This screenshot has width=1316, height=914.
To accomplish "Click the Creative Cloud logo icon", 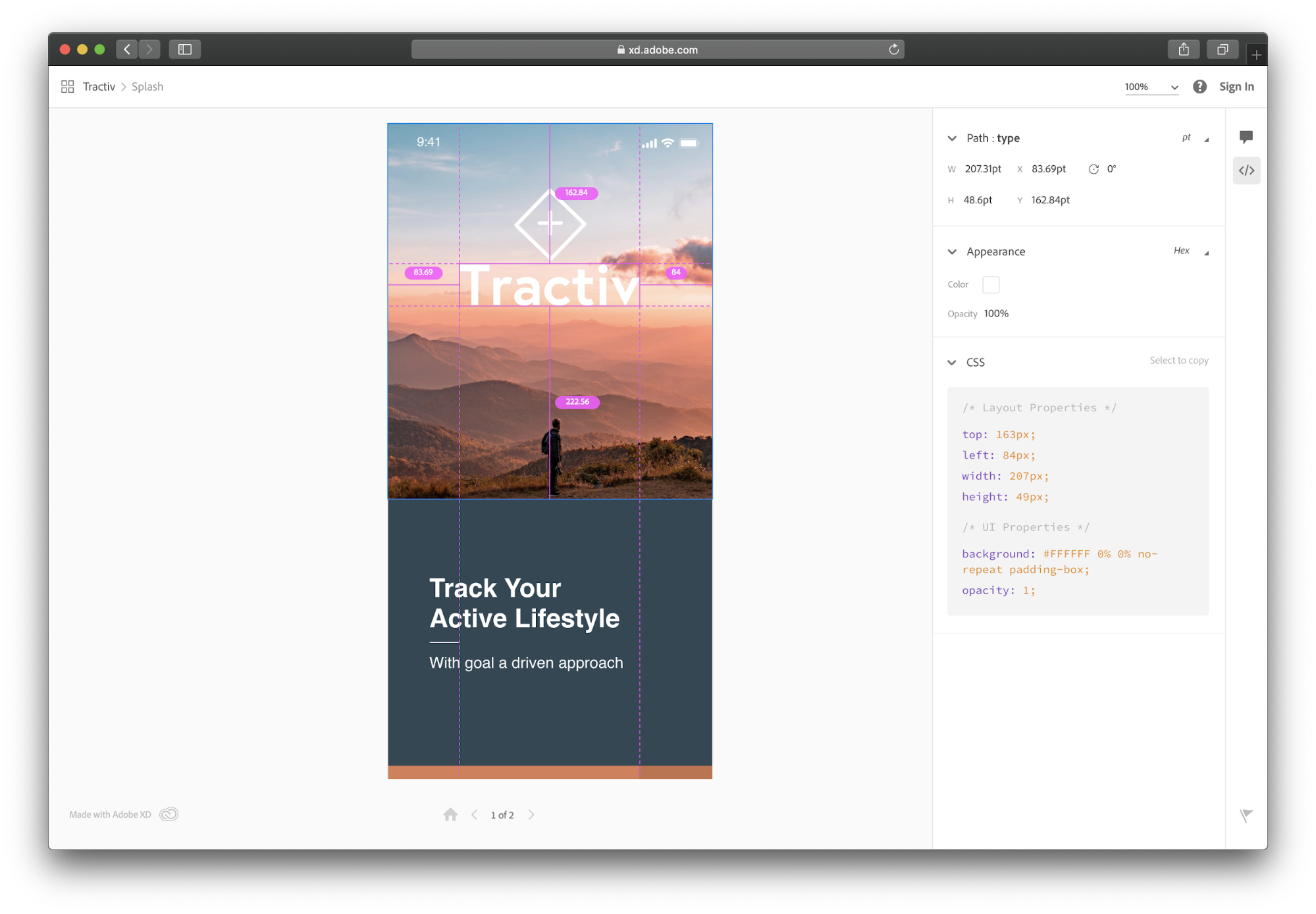I will (x=169, y=814).
